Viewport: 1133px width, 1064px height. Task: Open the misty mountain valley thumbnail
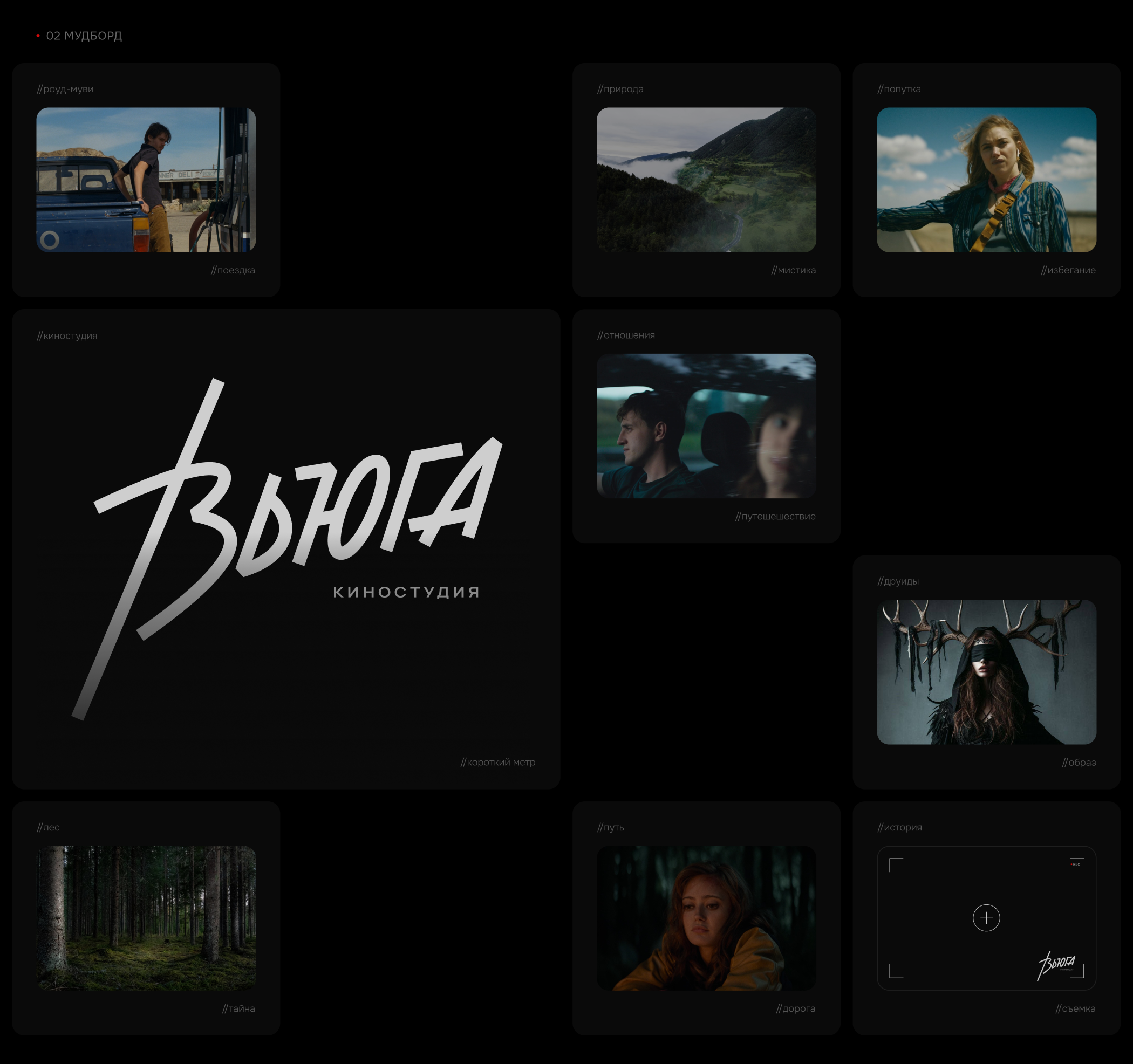point(706,180)
